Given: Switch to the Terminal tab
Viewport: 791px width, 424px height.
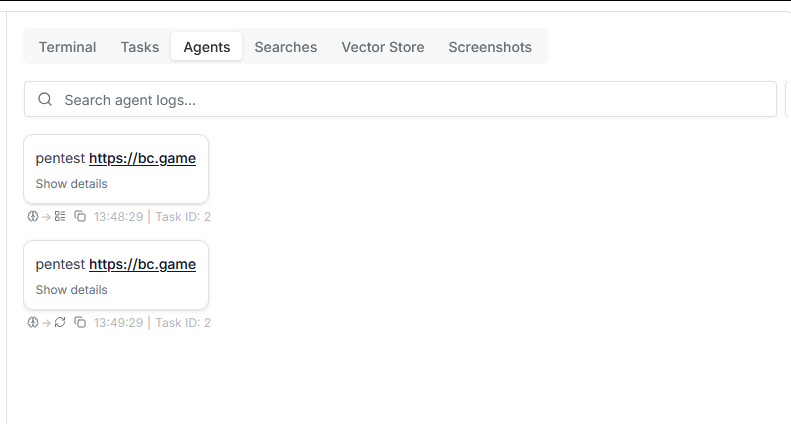Looking at the screenshot, I should coord(67,47).
